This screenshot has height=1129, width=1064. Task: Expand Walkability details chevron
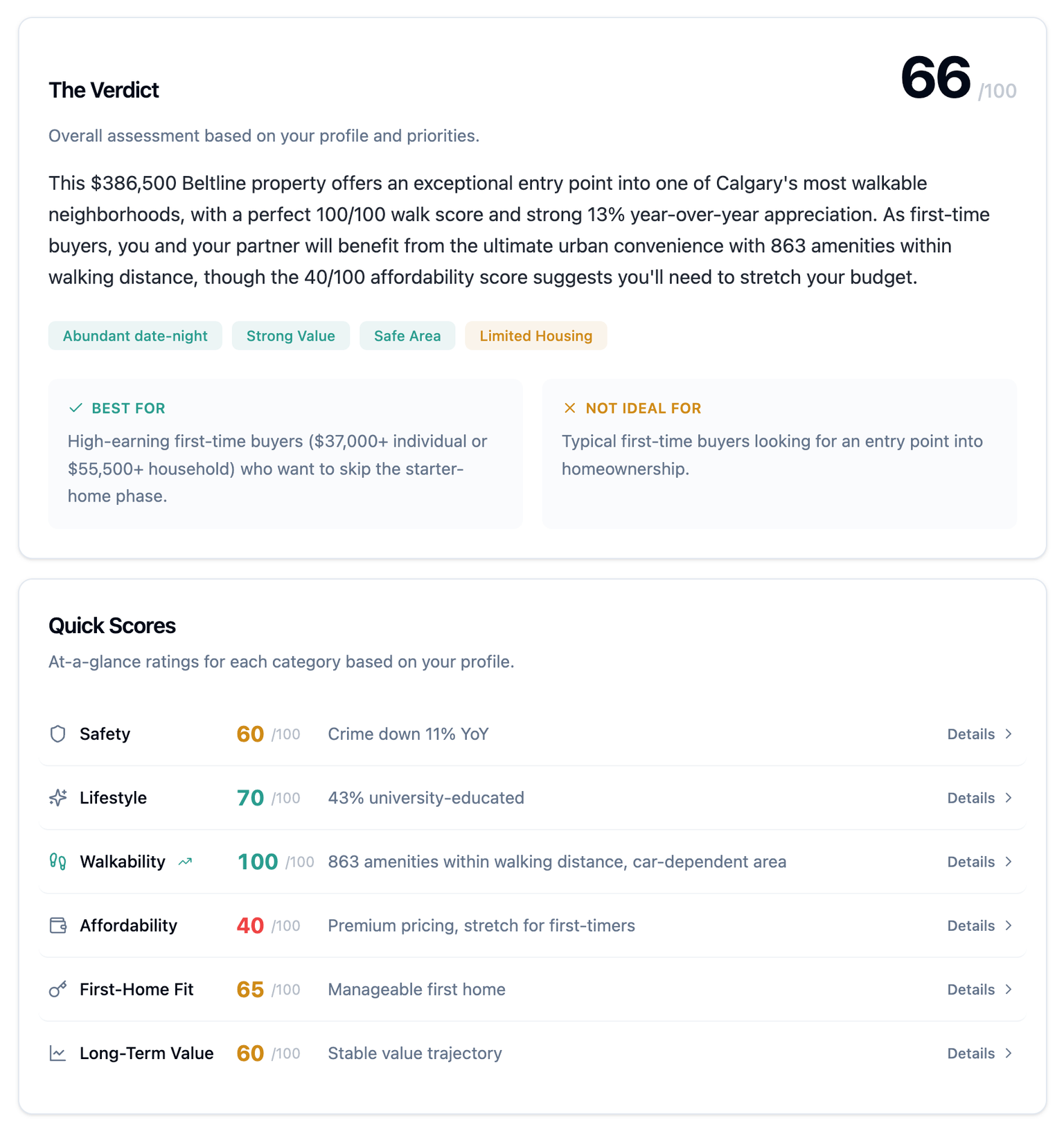(x=1009, y=862)
